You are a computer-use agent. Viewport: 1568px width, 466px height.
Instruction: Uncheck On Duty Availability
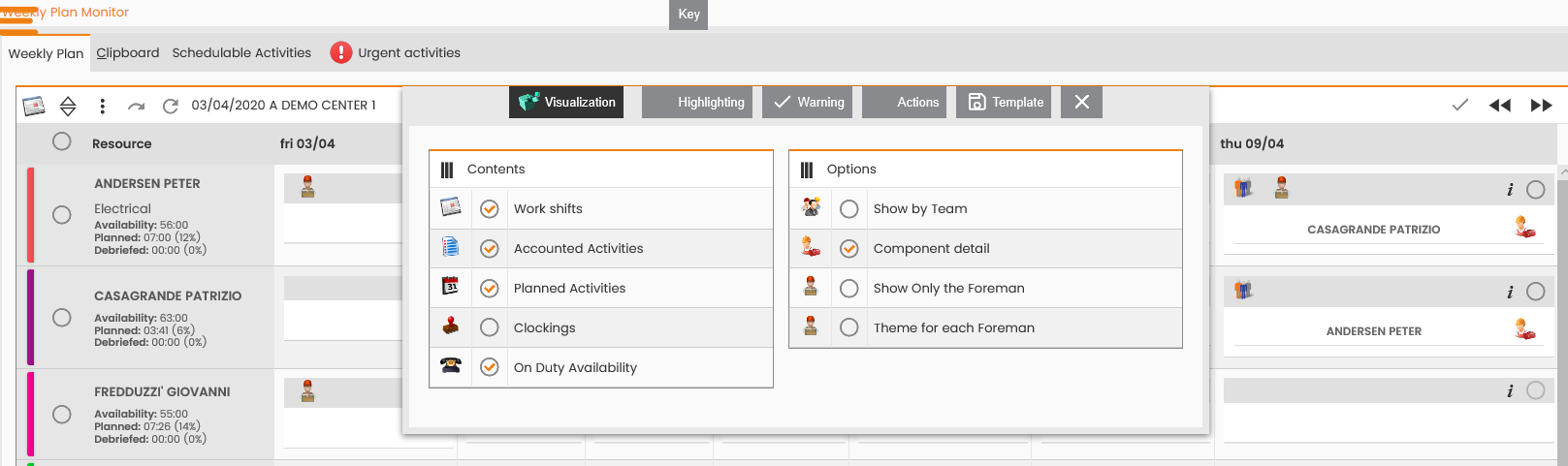490,367
